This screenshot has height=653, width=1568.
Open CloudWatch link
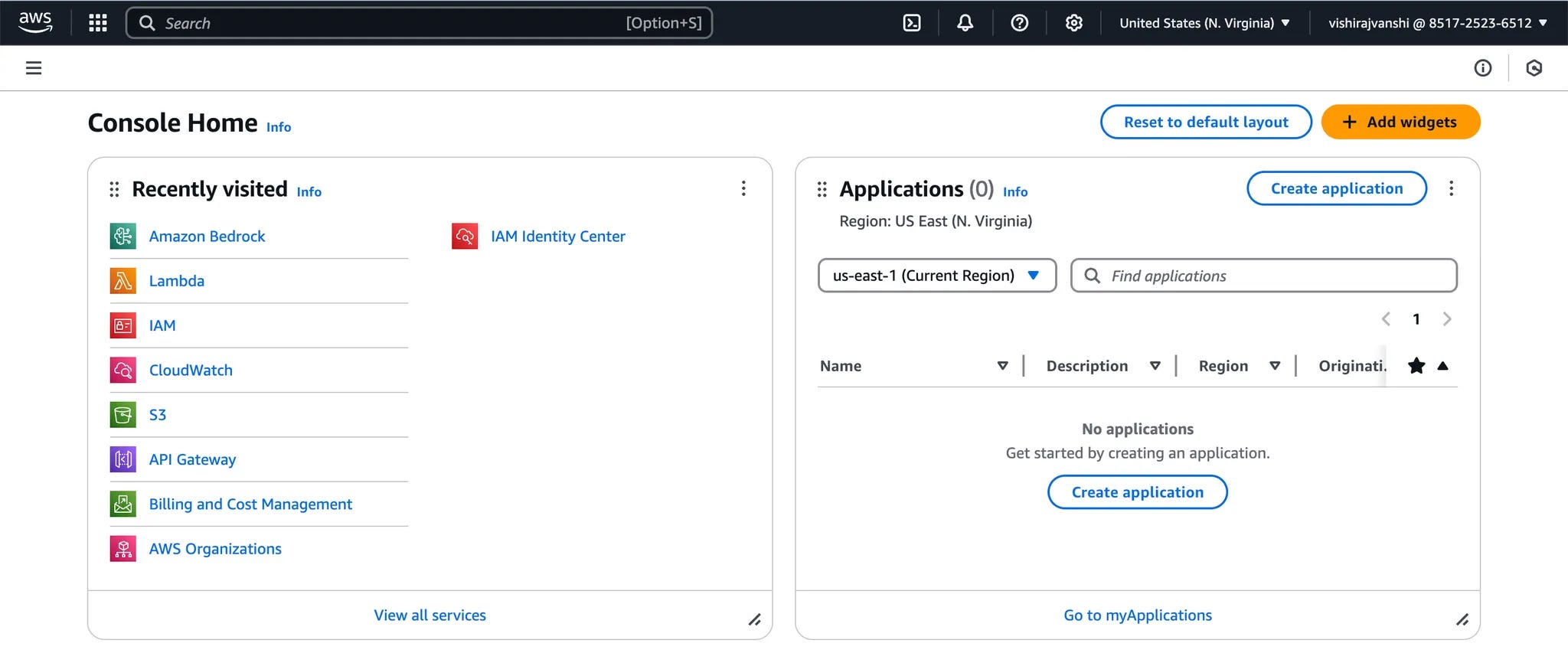(x=191, y=370)
